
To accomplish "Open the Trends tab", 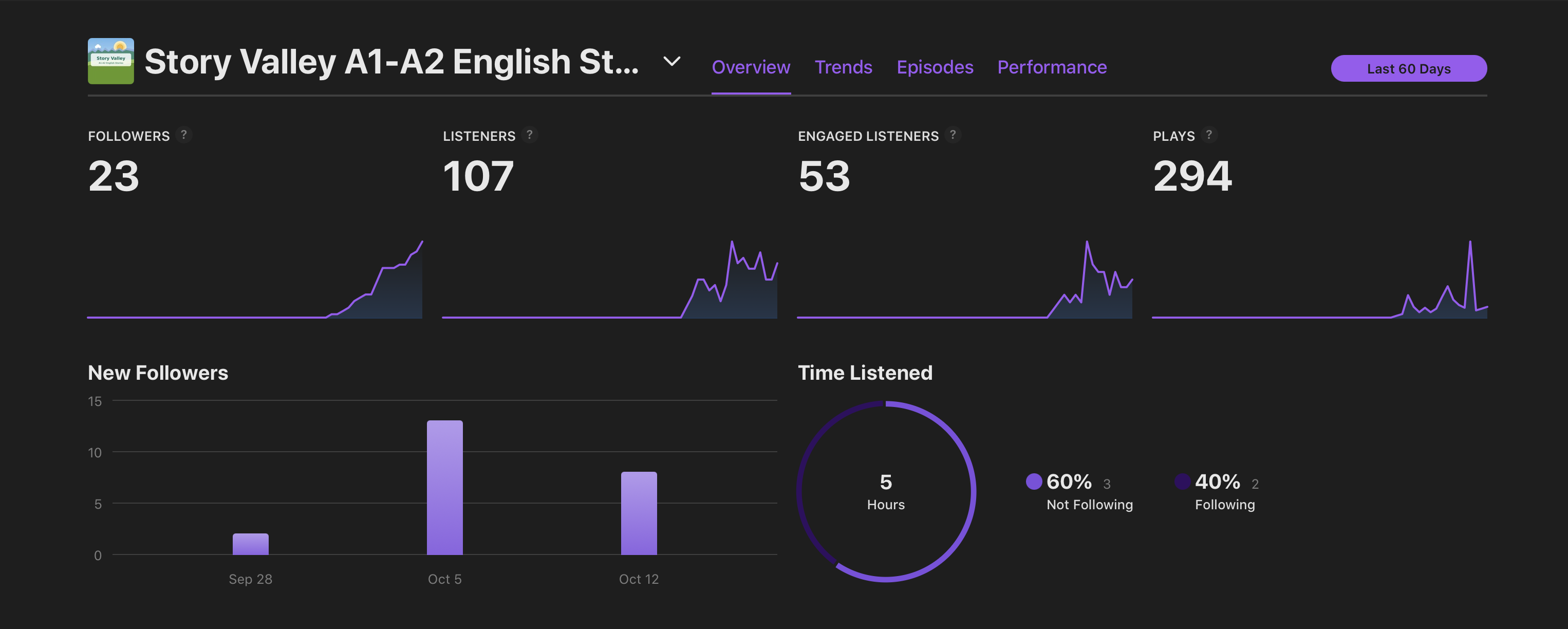I will [x=843, y=67].
